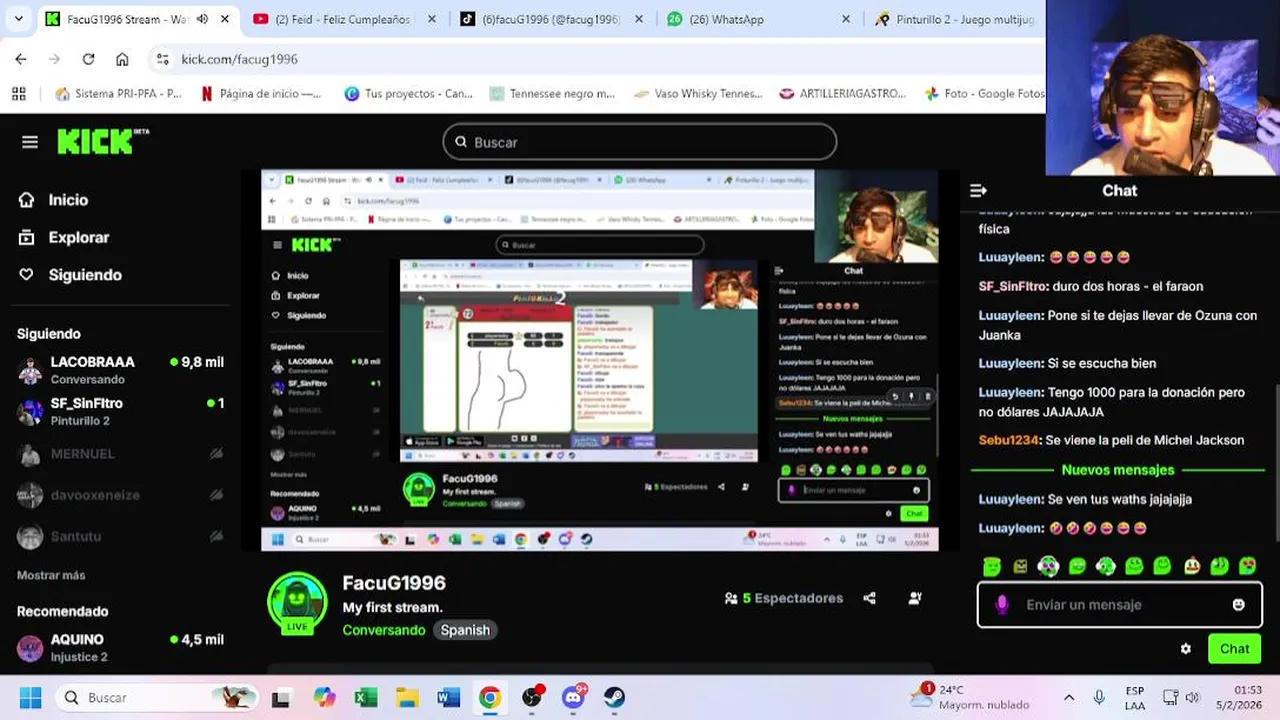Open site info icon in address bar
This screenshot has width=1280, height=720.
pyautogui.click(x=163, y=59)
